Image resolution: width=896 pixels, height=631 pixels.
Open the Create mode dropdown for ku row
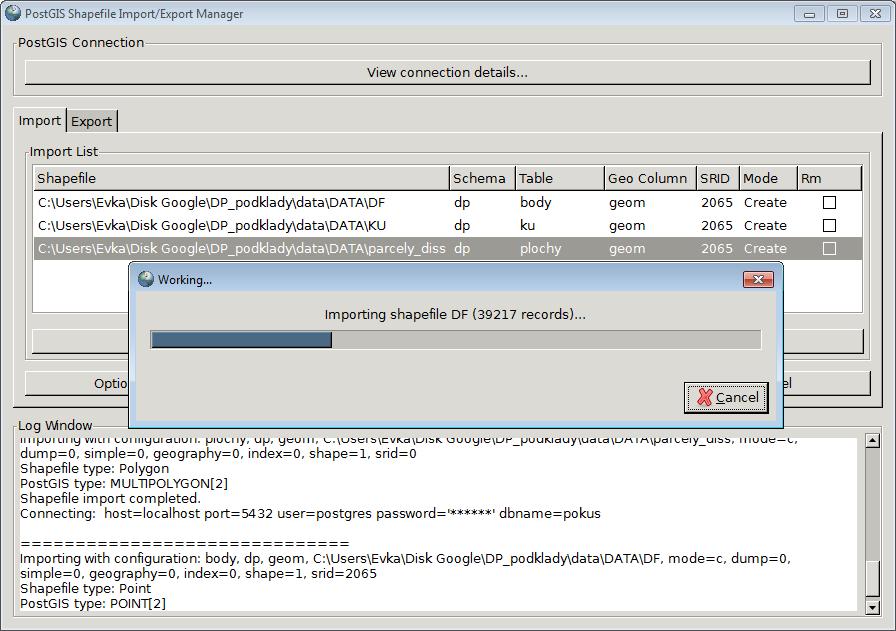[765, 225]
